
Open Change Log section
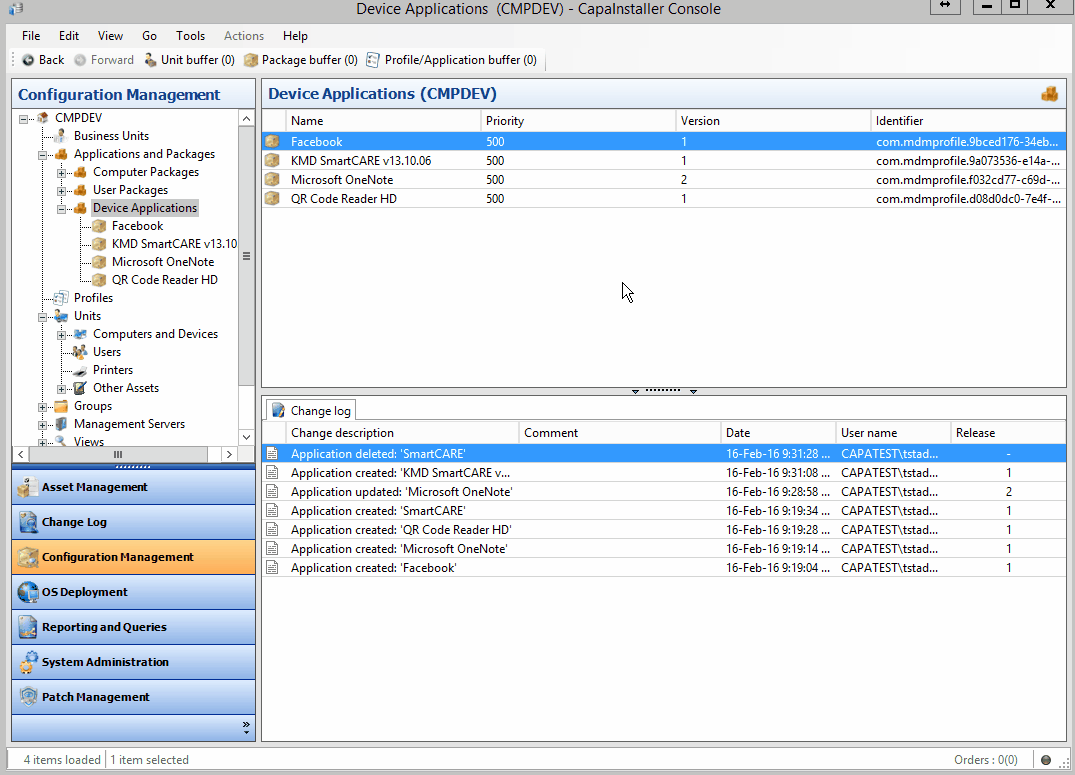pos(134,522)
